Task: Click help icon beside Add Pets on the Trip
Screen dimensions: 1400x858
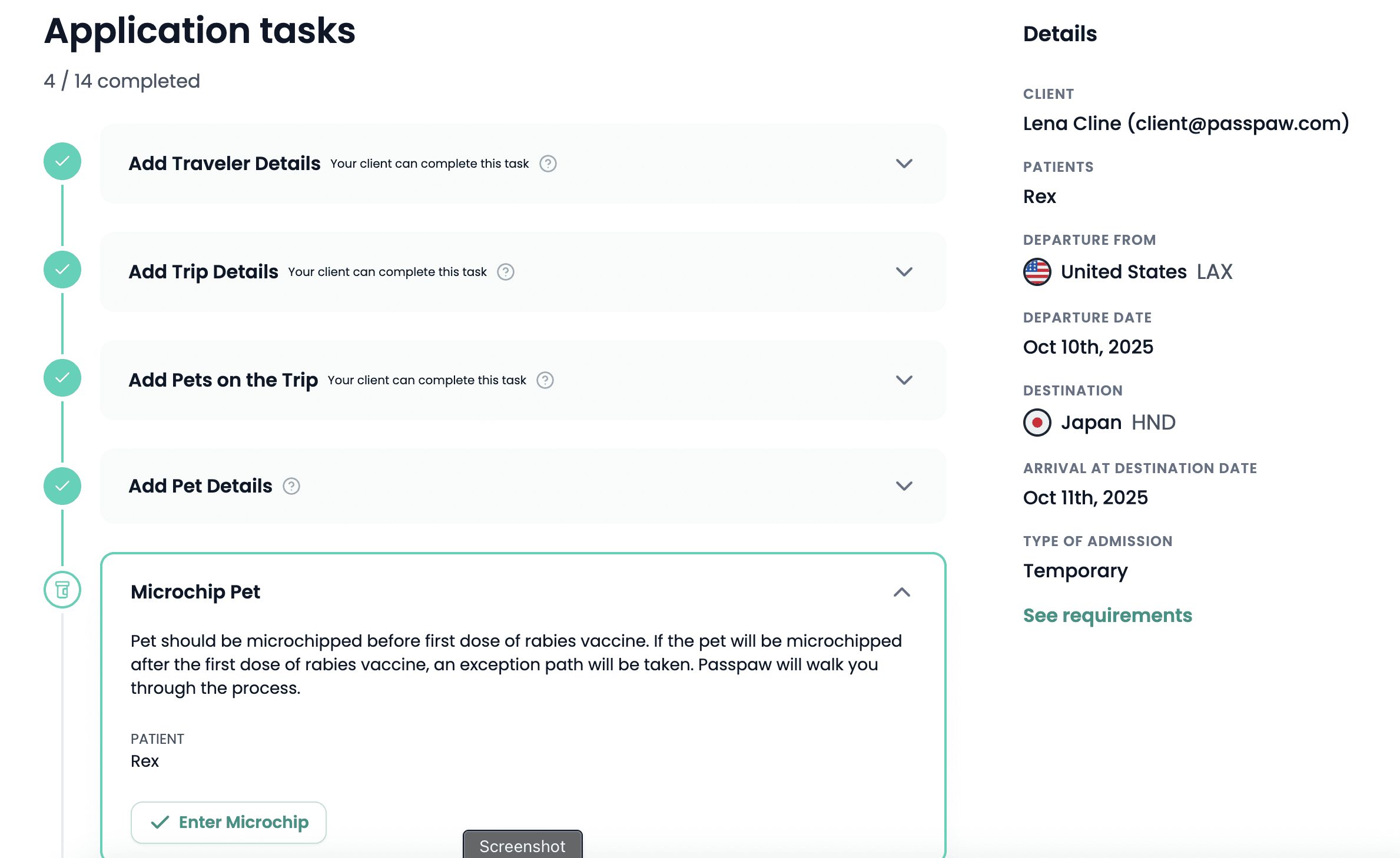Action: tap(545, 380)
